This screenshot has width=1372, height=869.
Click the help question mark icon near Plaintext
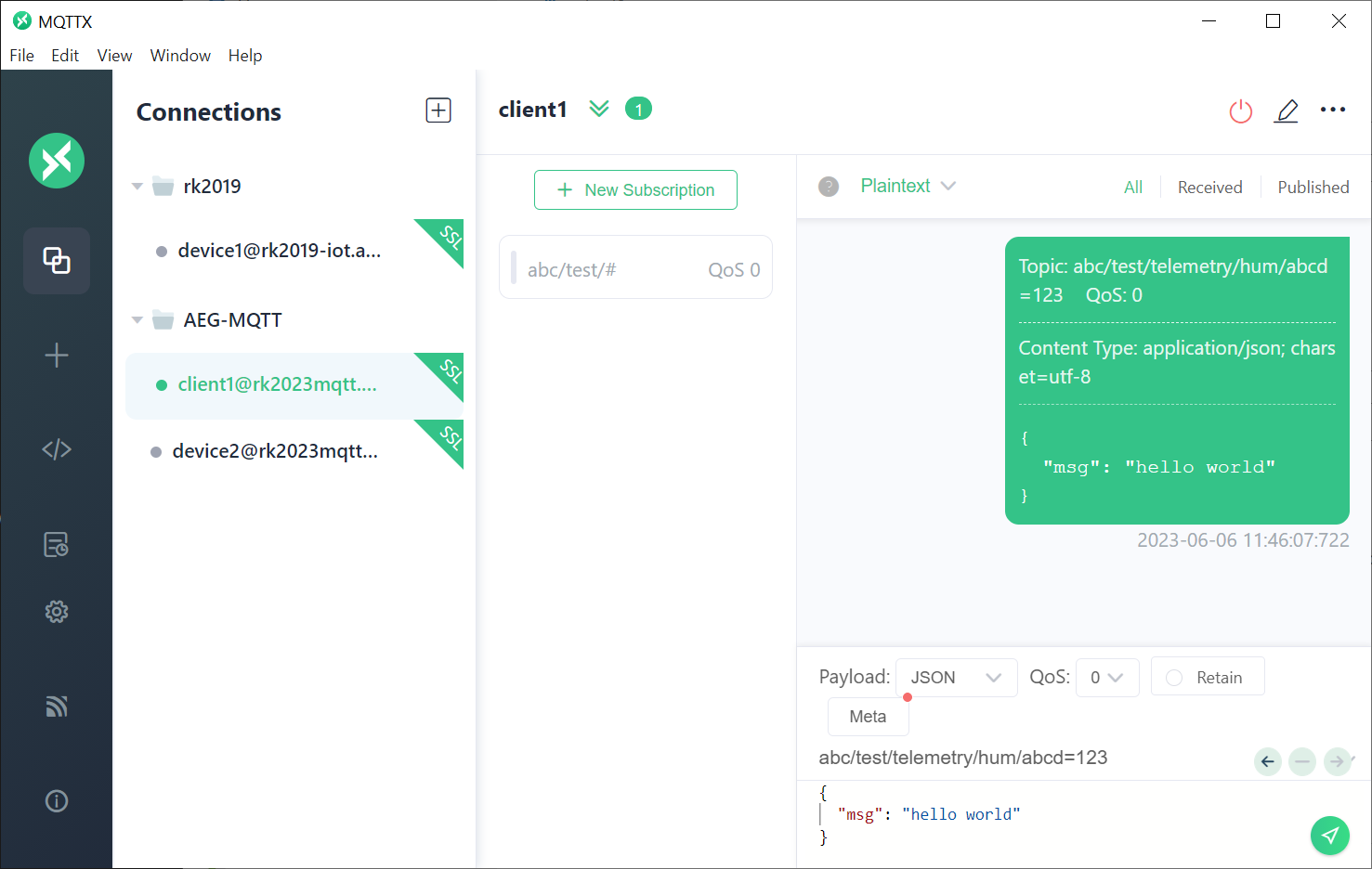click(x=829, y=187)
